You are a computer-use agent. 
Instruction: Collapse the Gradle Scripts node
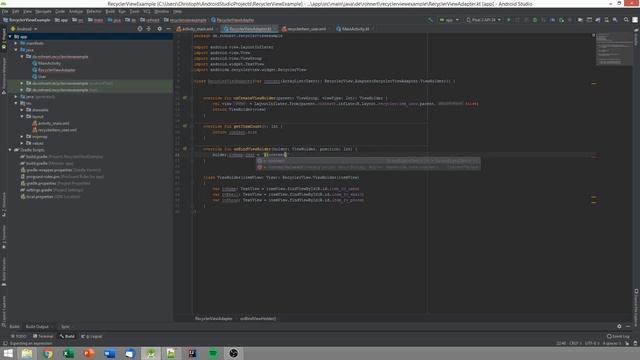pos(10,150)
